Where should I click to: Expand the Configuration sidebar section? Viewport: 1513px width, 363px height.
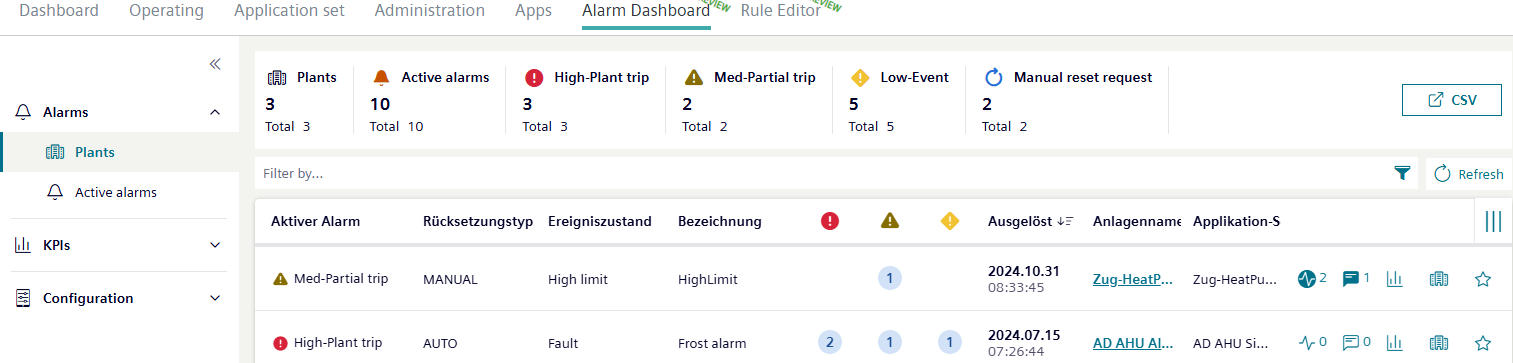coord(215,298)
